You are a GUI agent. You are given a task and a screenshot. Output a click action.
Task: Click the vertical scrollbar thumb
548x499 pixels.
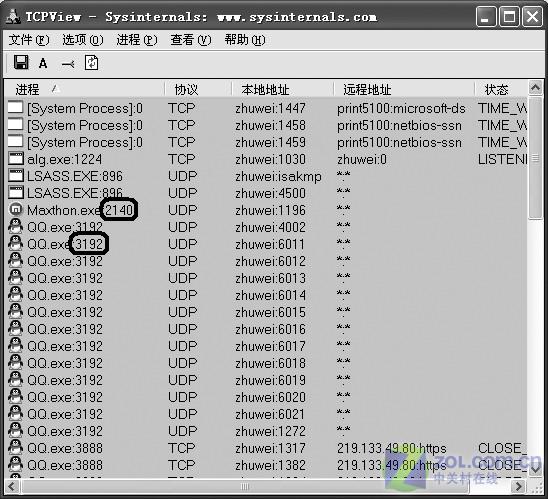click(x=535, y=158)
